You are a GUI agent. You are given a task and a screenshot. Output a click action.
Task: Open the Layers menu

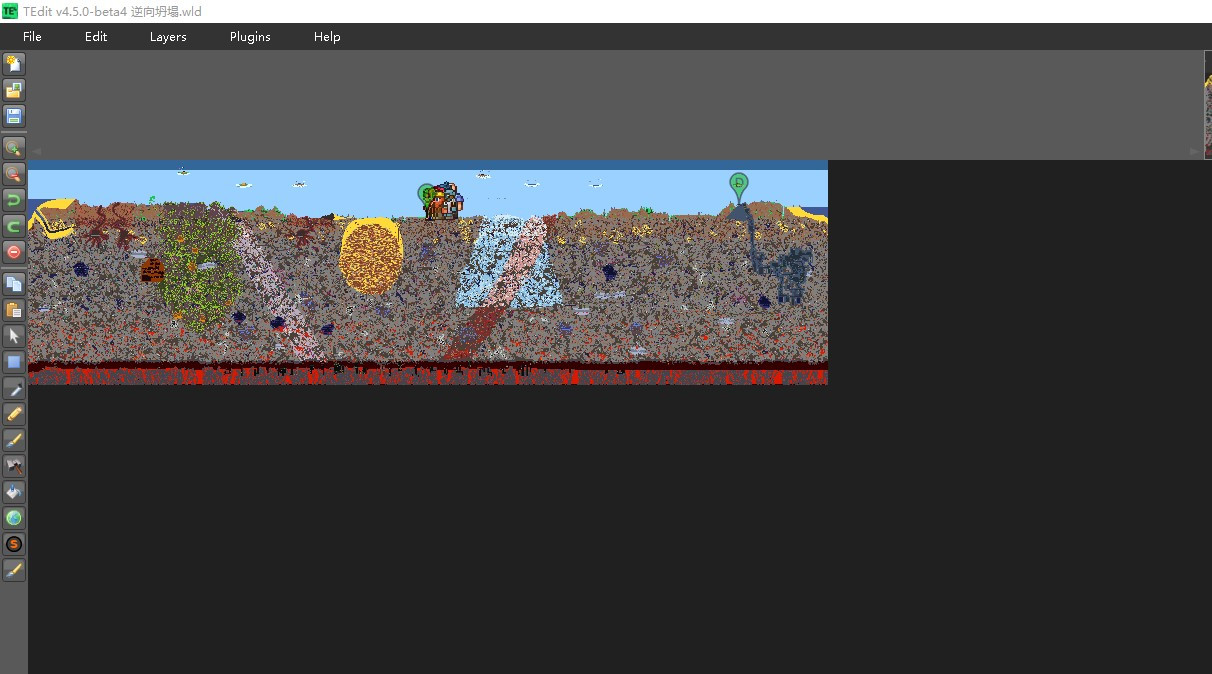point(168,37)
